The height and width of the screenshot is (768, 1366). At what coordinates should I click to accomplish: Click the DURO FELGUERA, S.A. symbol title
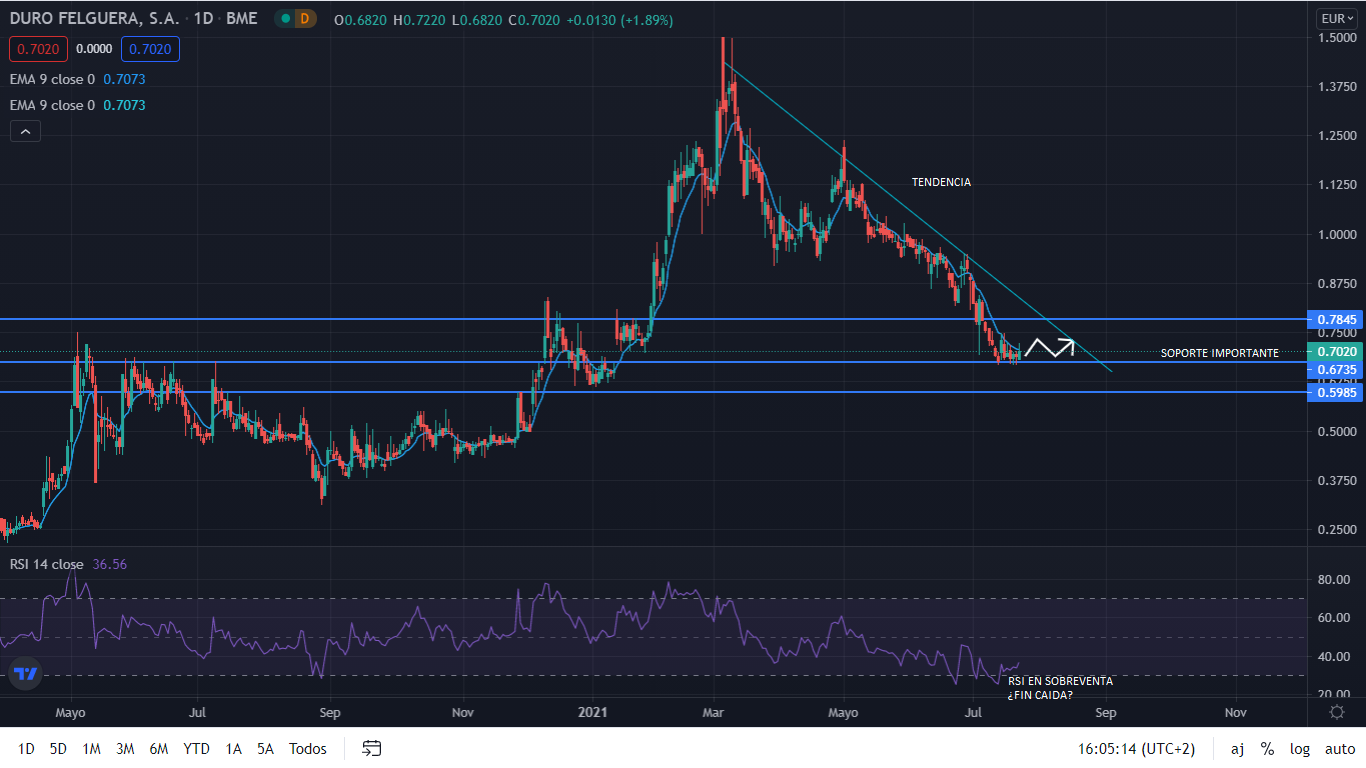coord(95,19)
